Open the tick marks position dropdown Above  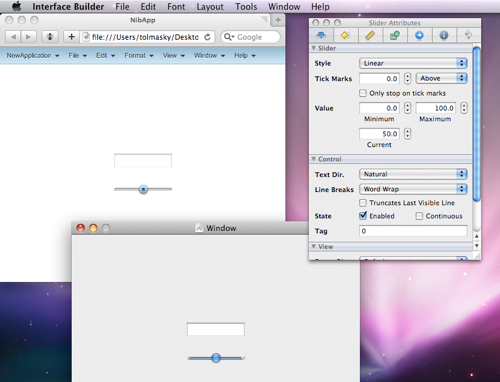tap(441, 78)
